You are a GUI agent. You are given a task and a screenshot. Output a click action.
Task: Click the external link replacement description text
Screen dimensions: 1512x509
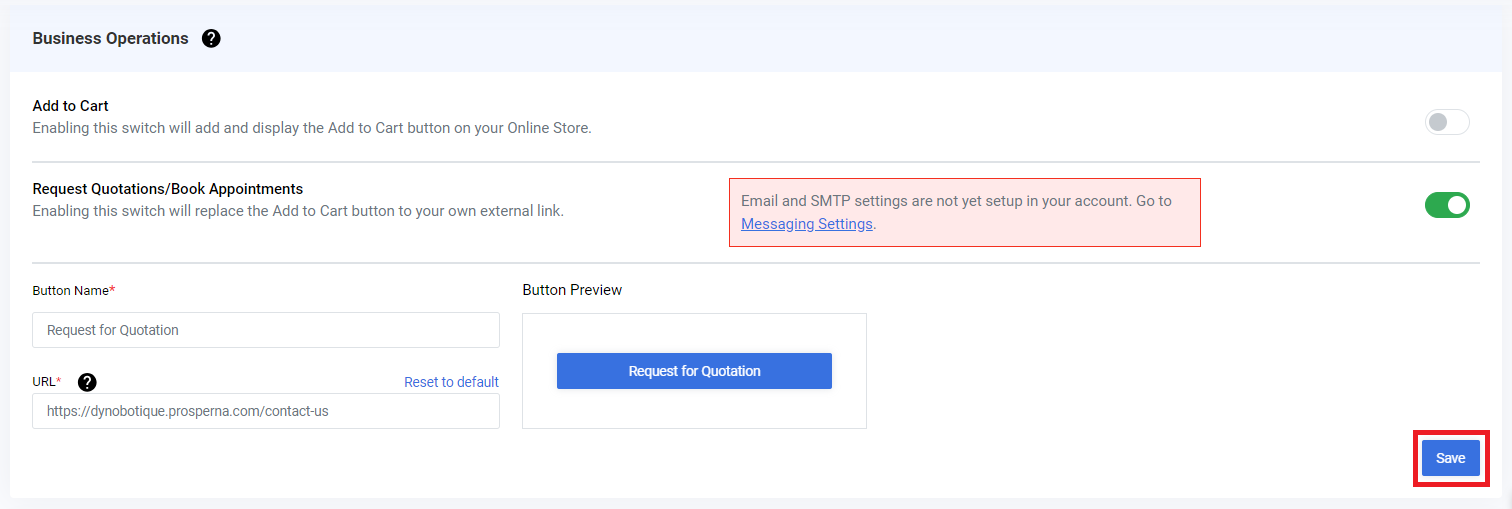pos(298,211)
